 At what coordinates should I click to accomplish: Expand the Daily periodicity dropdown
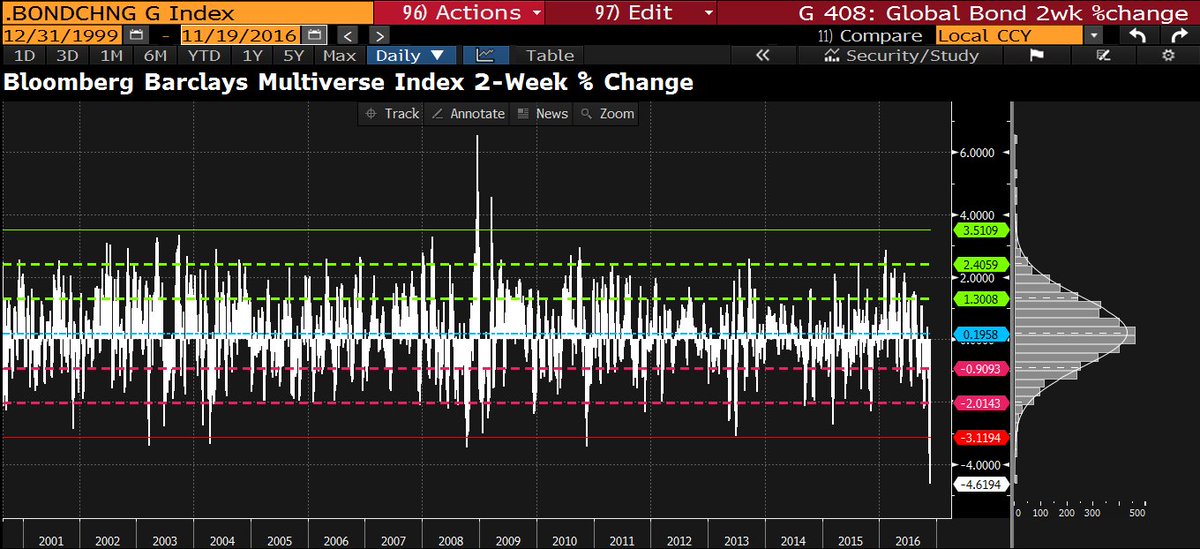[412, 56]
